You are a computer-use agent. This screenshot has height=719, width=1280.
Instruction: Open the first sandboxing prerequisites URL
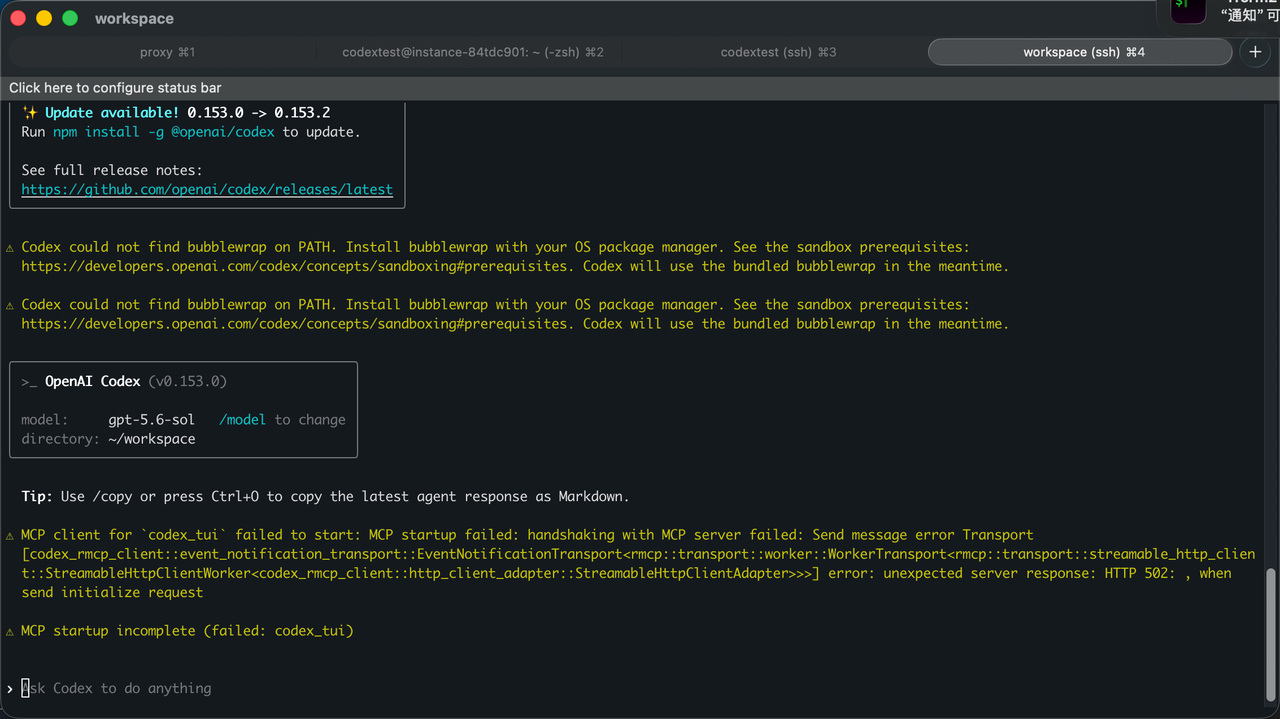click(294, 267)
